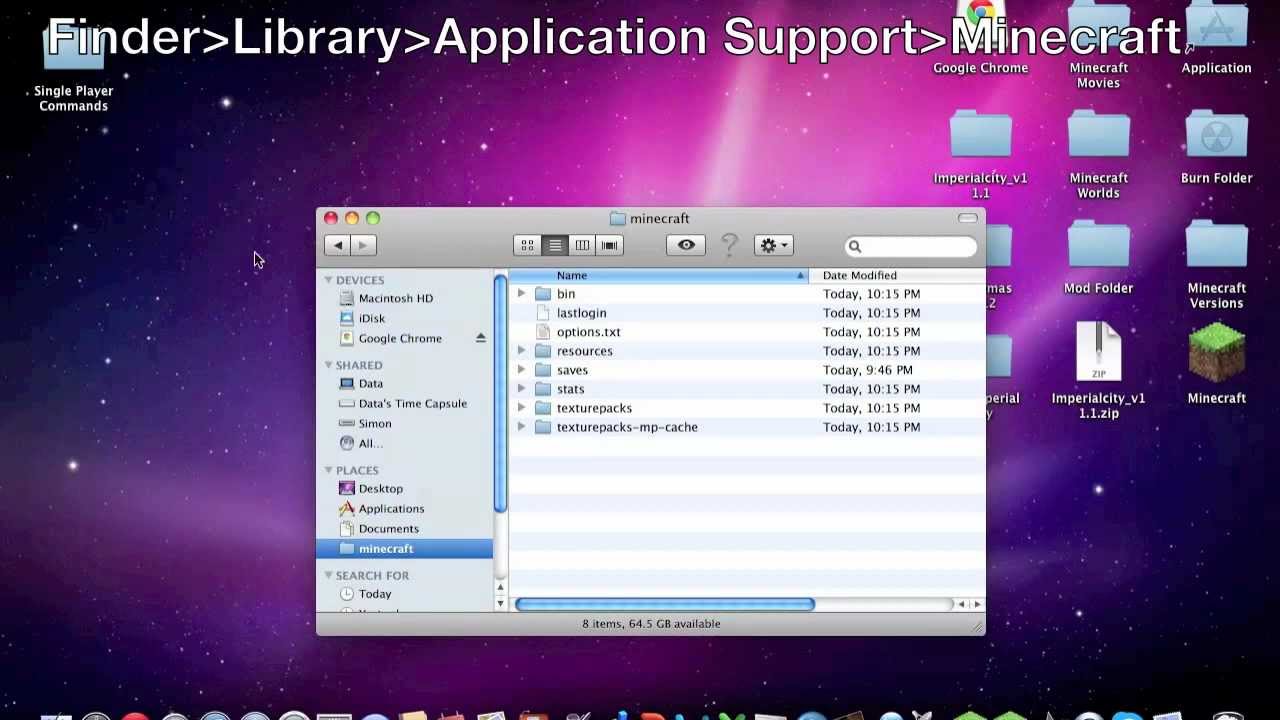
Task: Select Minecraft Movies desktop folder
Action: 1098,45
